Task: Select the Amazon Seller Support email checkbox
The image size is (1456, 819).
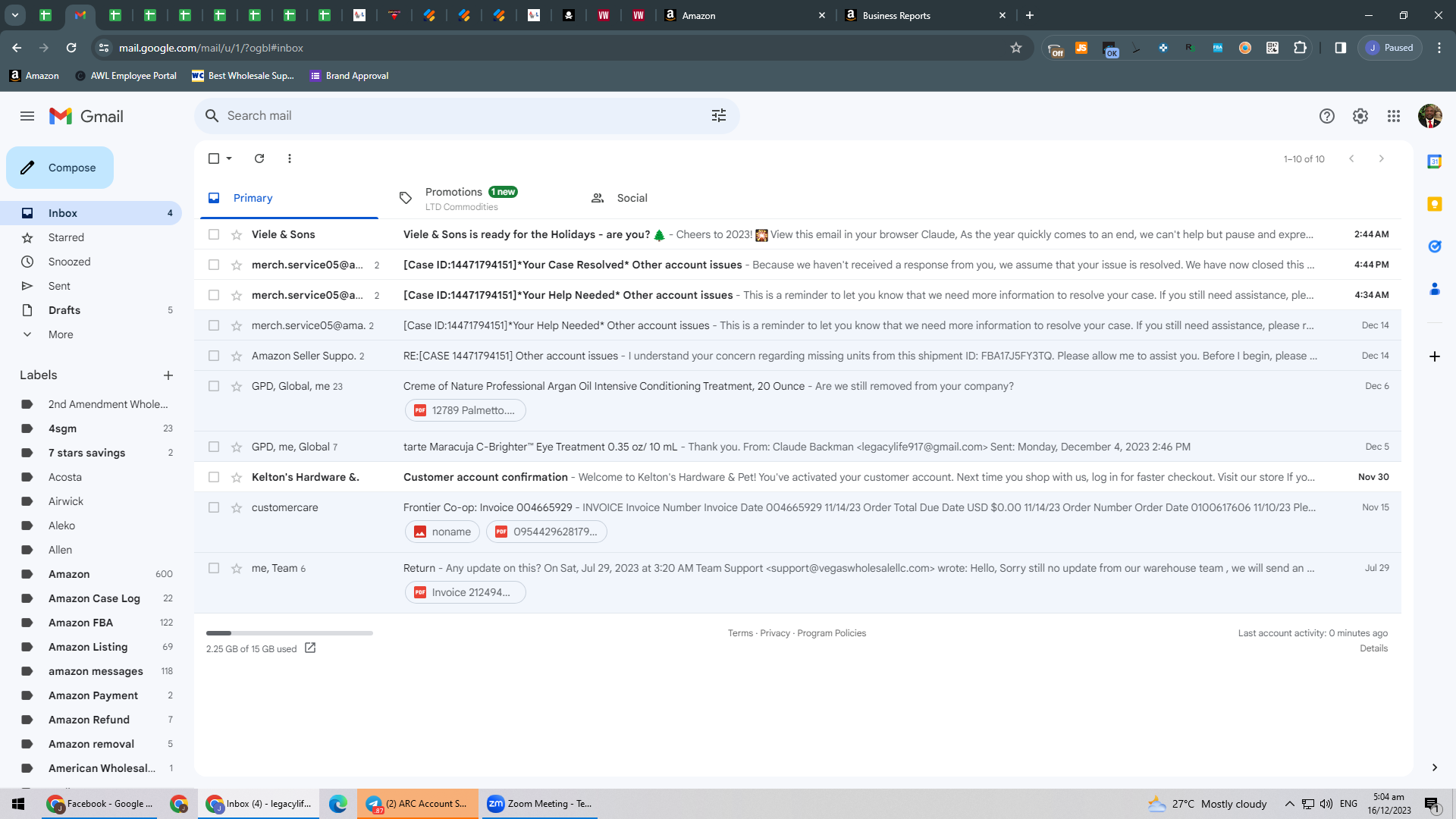Action: click(x=214, y=356)
